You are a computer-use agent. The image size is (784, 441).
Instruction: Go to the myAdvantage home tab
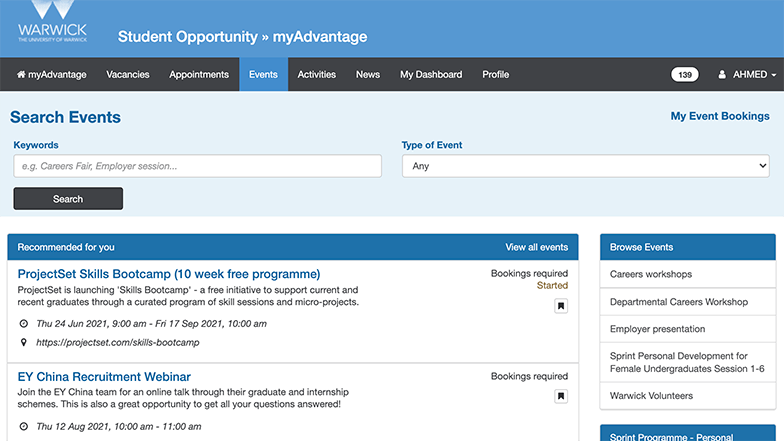[x=51, y=75]
